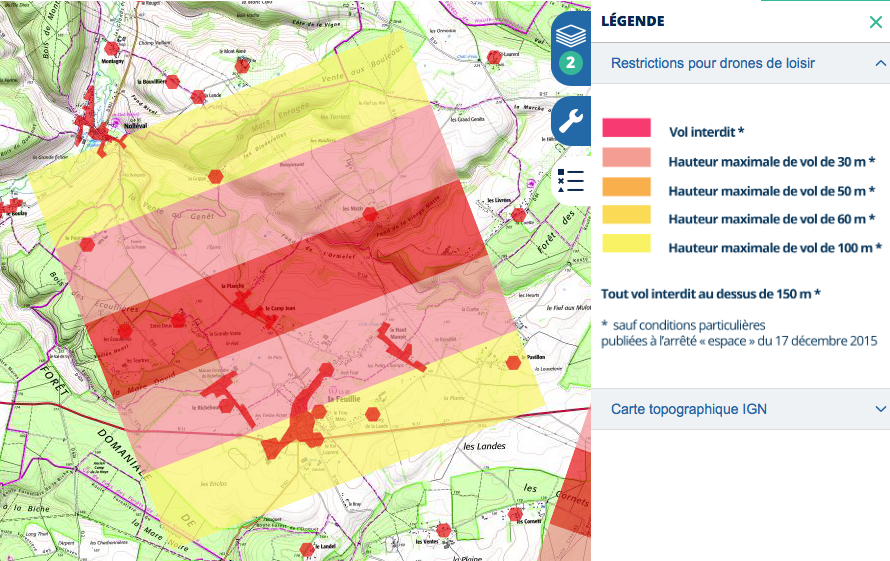This screenshot has height=561, width=890.
Task: Click the Vol interdit red swatch
Action: coord(627,128)
